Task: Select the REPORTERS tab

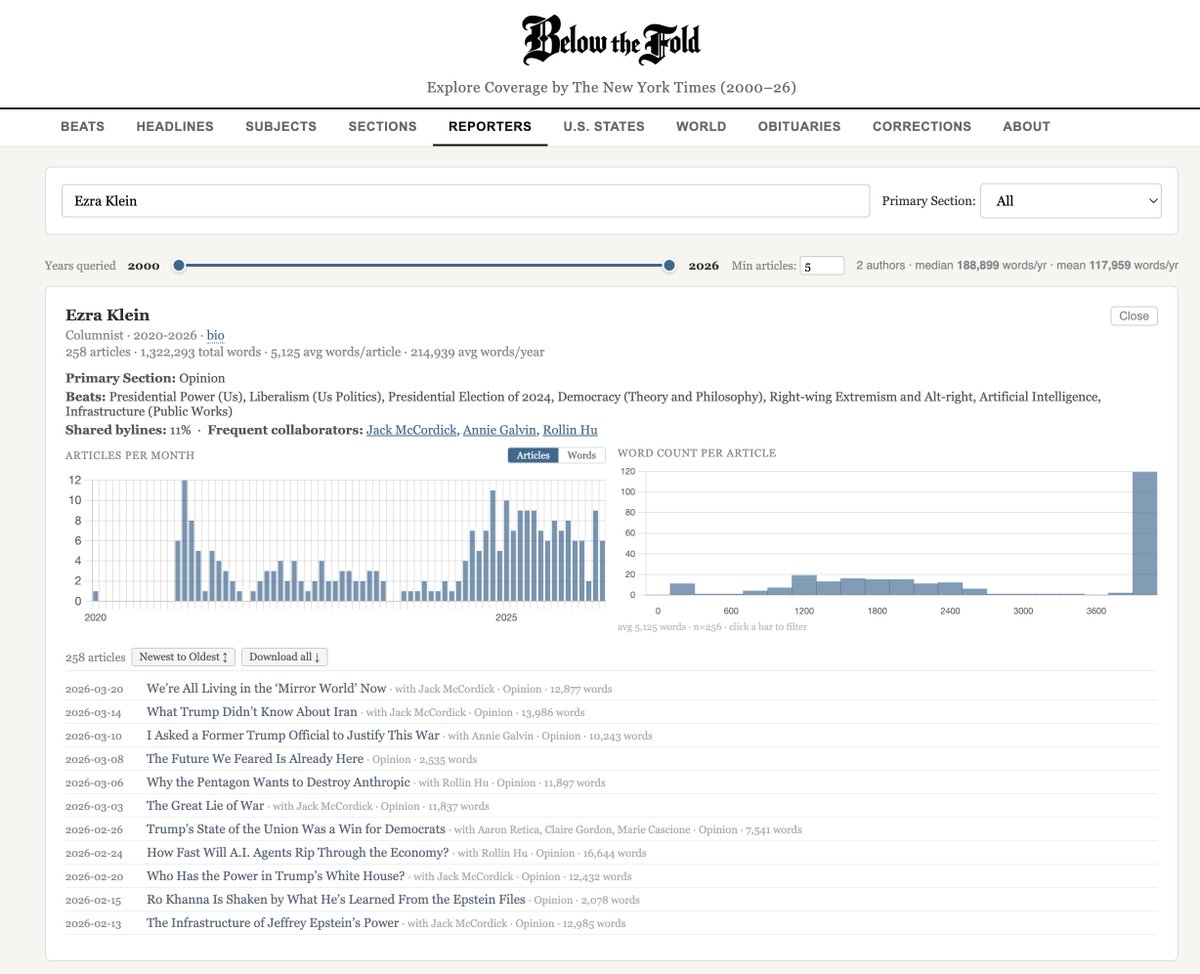Action: coord(490,126)
